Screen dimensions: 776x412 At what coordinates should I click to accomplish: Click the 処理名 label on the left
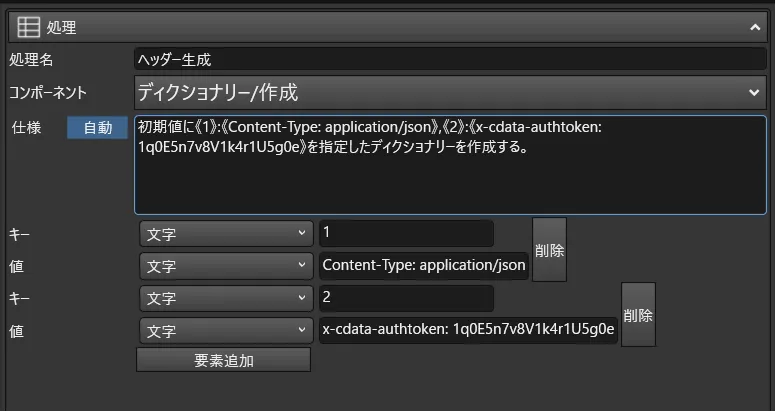30,60
